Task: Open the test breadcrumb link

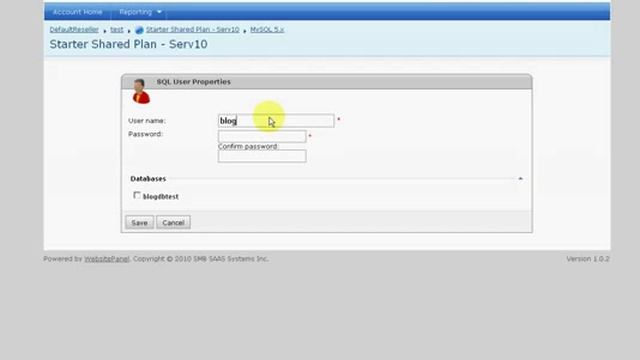Action: pyautogui.click(x=117, y=29)
